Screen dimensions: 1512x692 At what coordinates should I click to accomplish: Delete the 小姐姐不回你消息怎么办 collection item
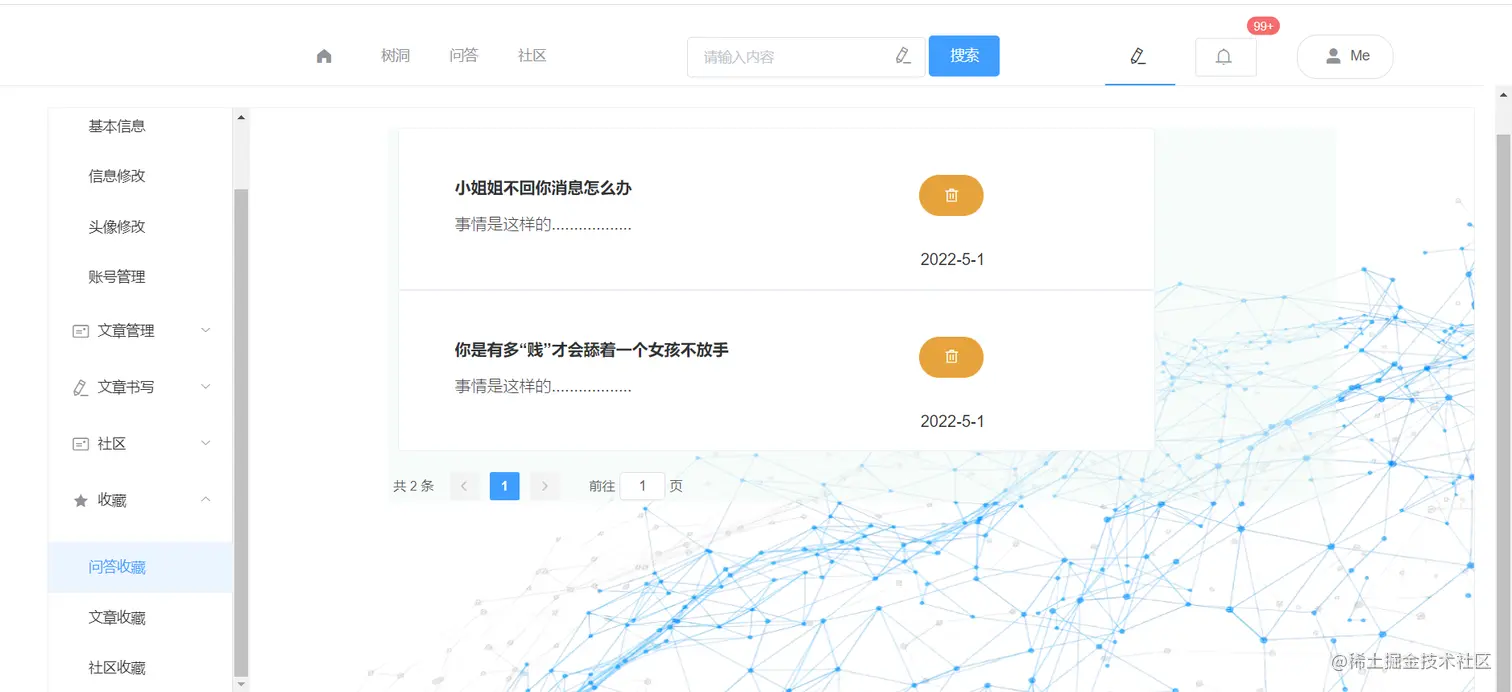pyautogui.click(x=950, y=195)
